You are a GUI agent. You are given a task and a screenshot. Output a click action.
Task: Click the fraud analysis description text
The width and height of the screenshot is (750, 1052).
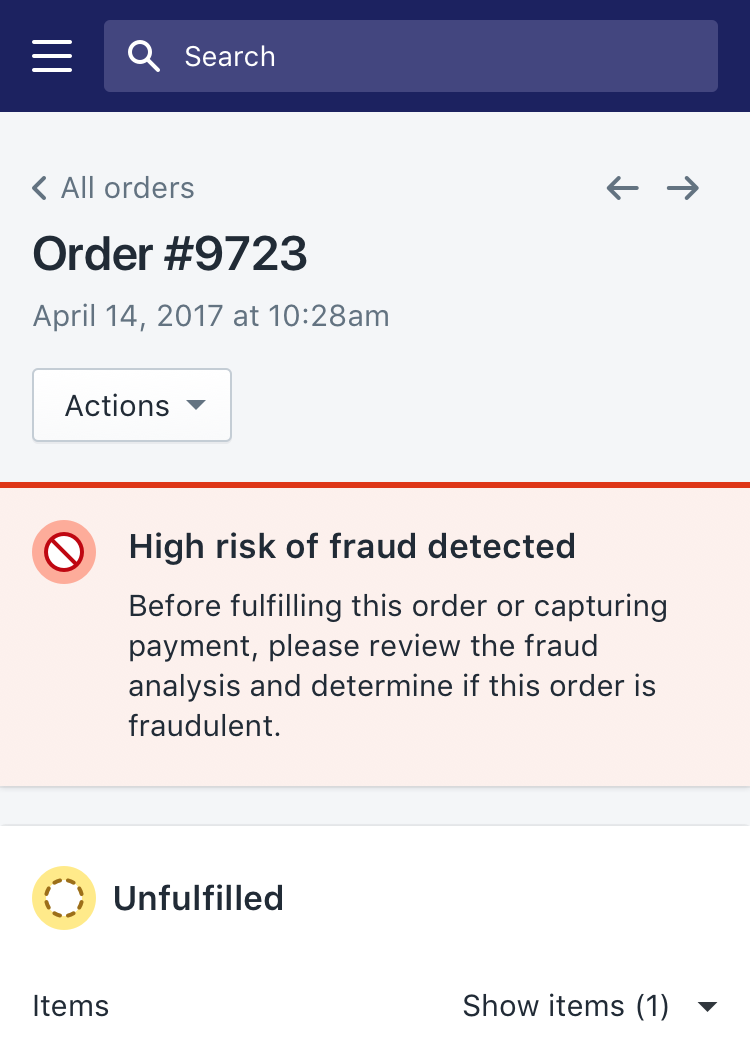tap(398, 666)
